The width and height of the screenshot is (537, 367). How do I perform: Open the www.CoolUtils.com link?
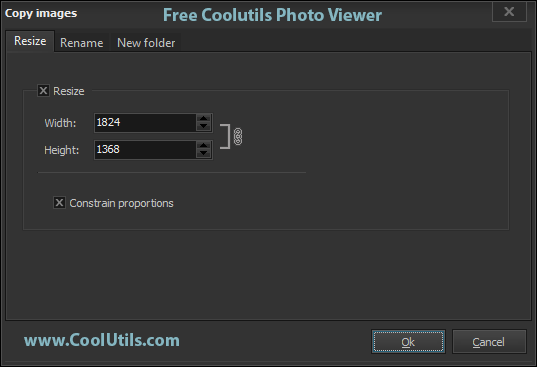(102, 340)
